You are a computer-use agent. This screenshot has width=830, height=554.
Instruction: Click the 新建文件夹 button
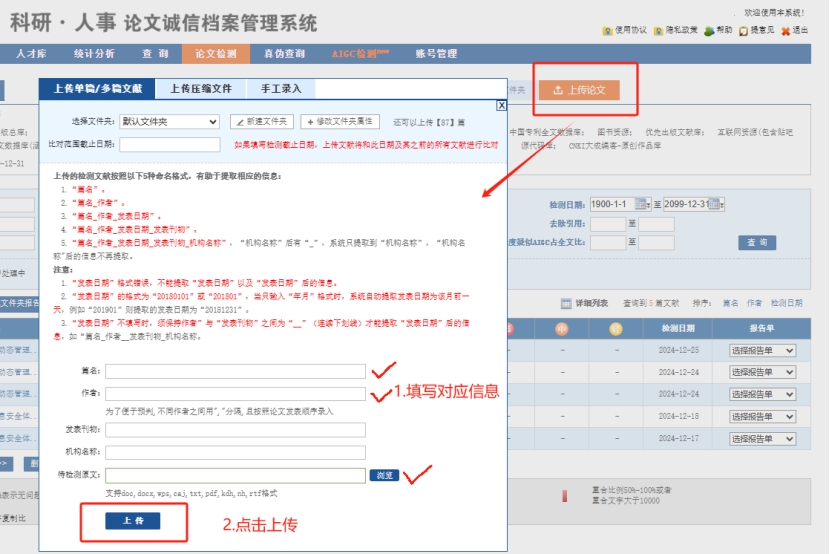pos(261,122)
